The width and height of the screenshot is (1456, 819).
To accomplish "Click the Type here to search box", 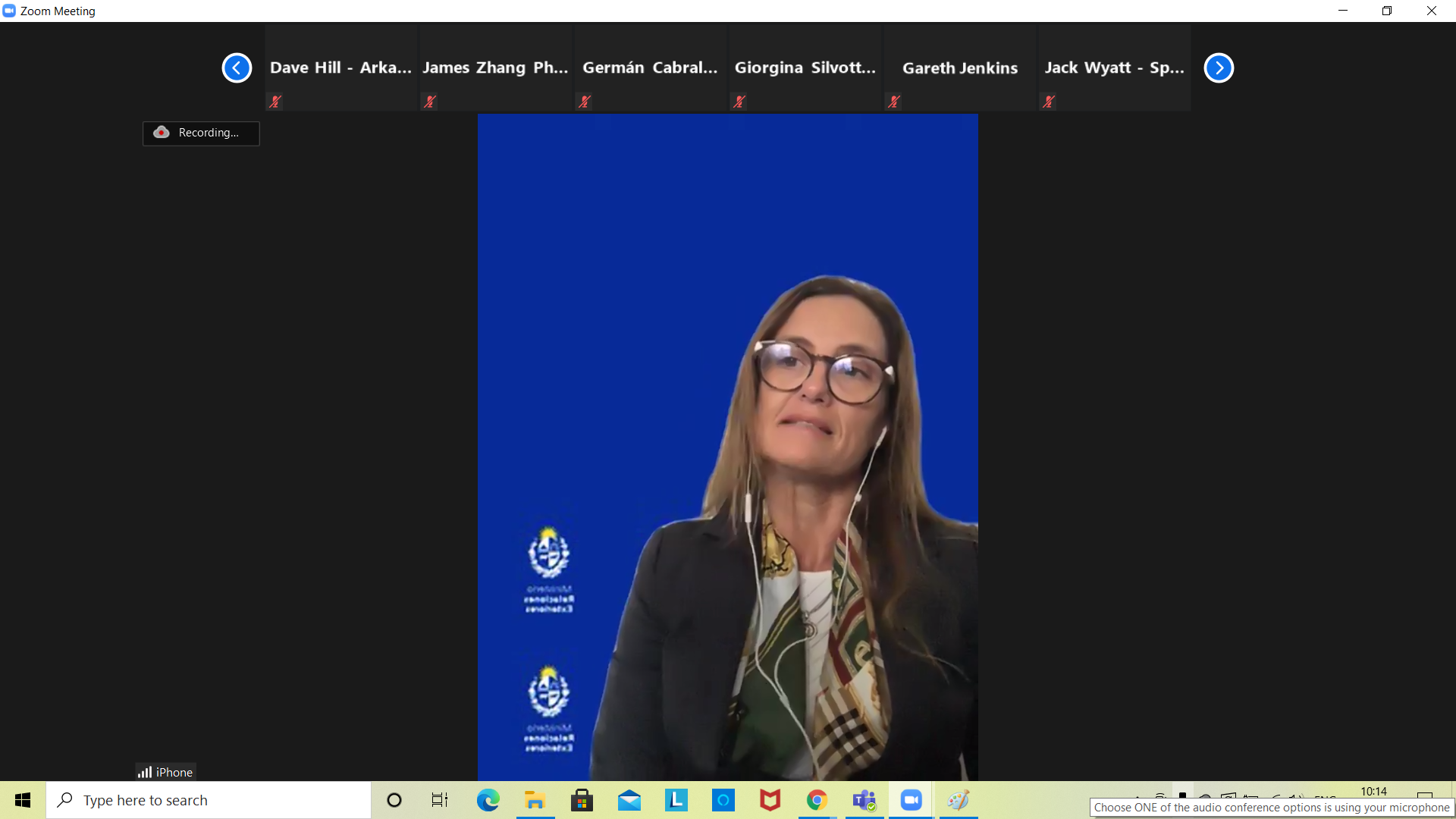I will point(209,800).
